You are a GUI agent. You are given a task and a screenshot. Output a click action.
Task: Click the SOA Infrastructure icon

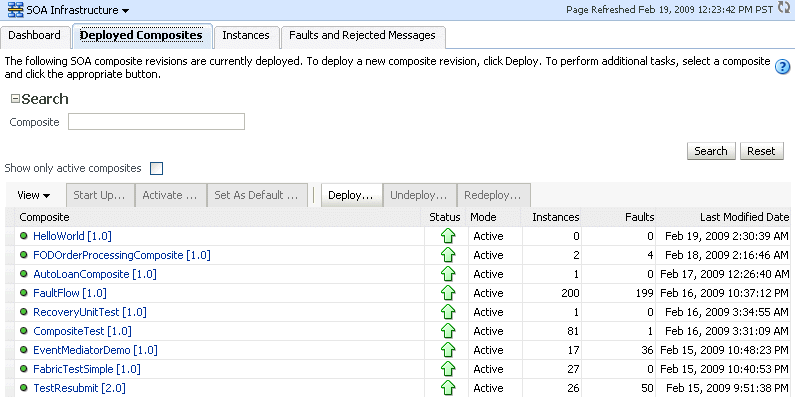16,10
